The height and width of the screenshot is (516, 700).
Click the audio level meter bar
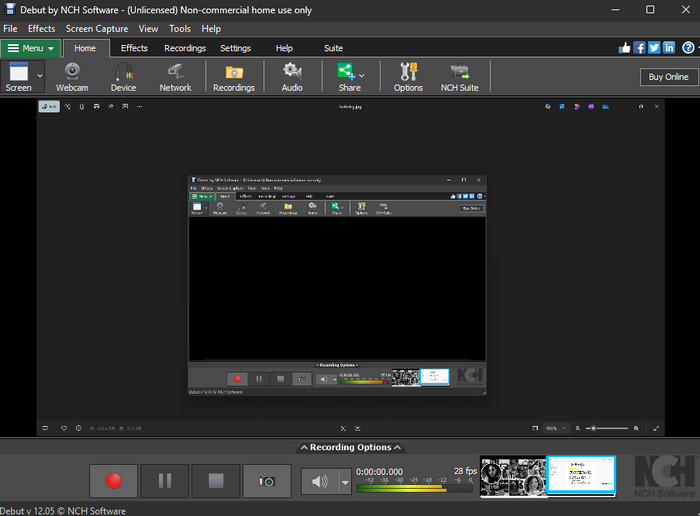415,489
